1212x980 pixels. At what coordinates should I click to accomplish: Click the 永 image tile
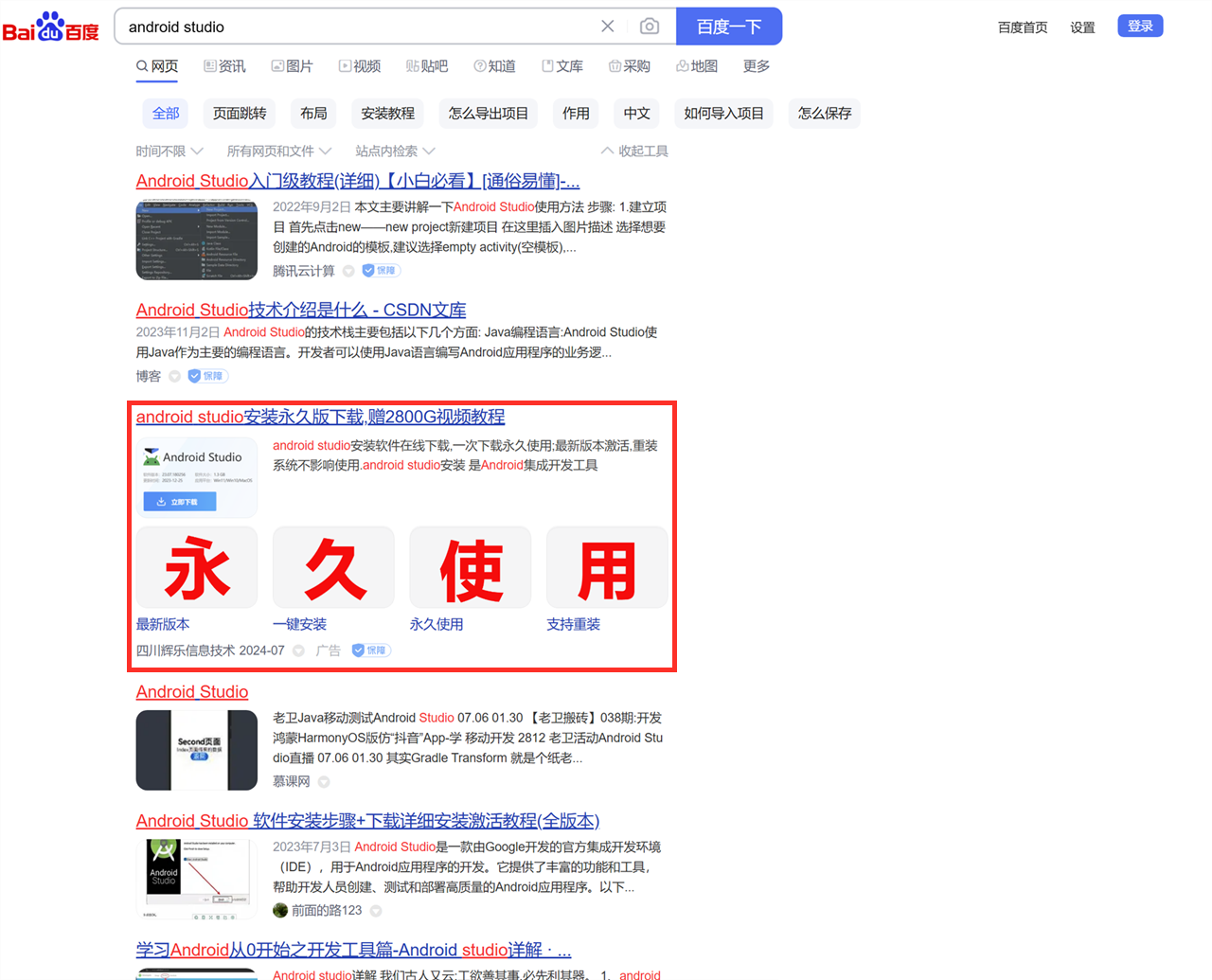click(x=197, y=568)
